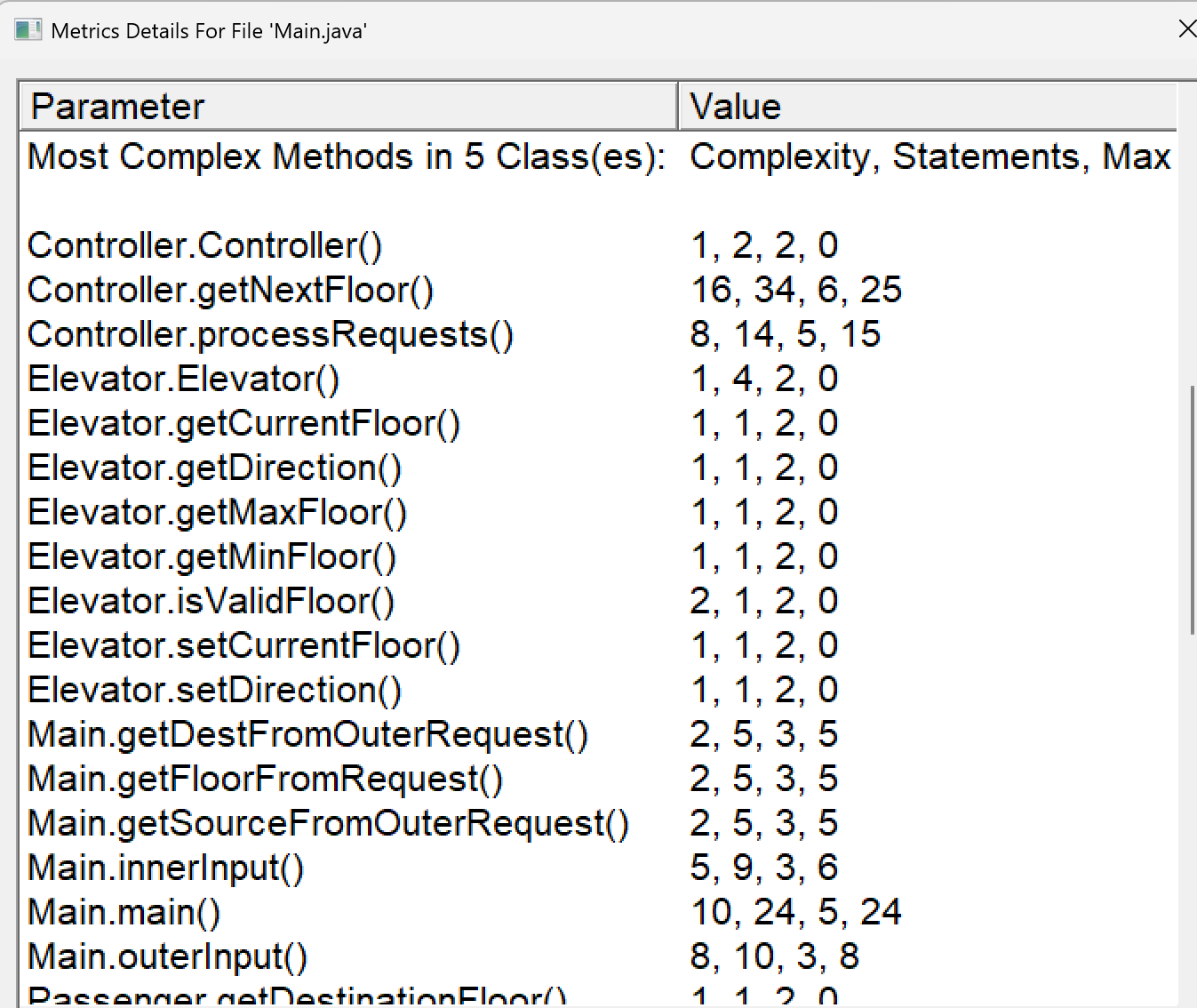
Task: Select the Controller.processRequests() row
Action: click(271, 334)
